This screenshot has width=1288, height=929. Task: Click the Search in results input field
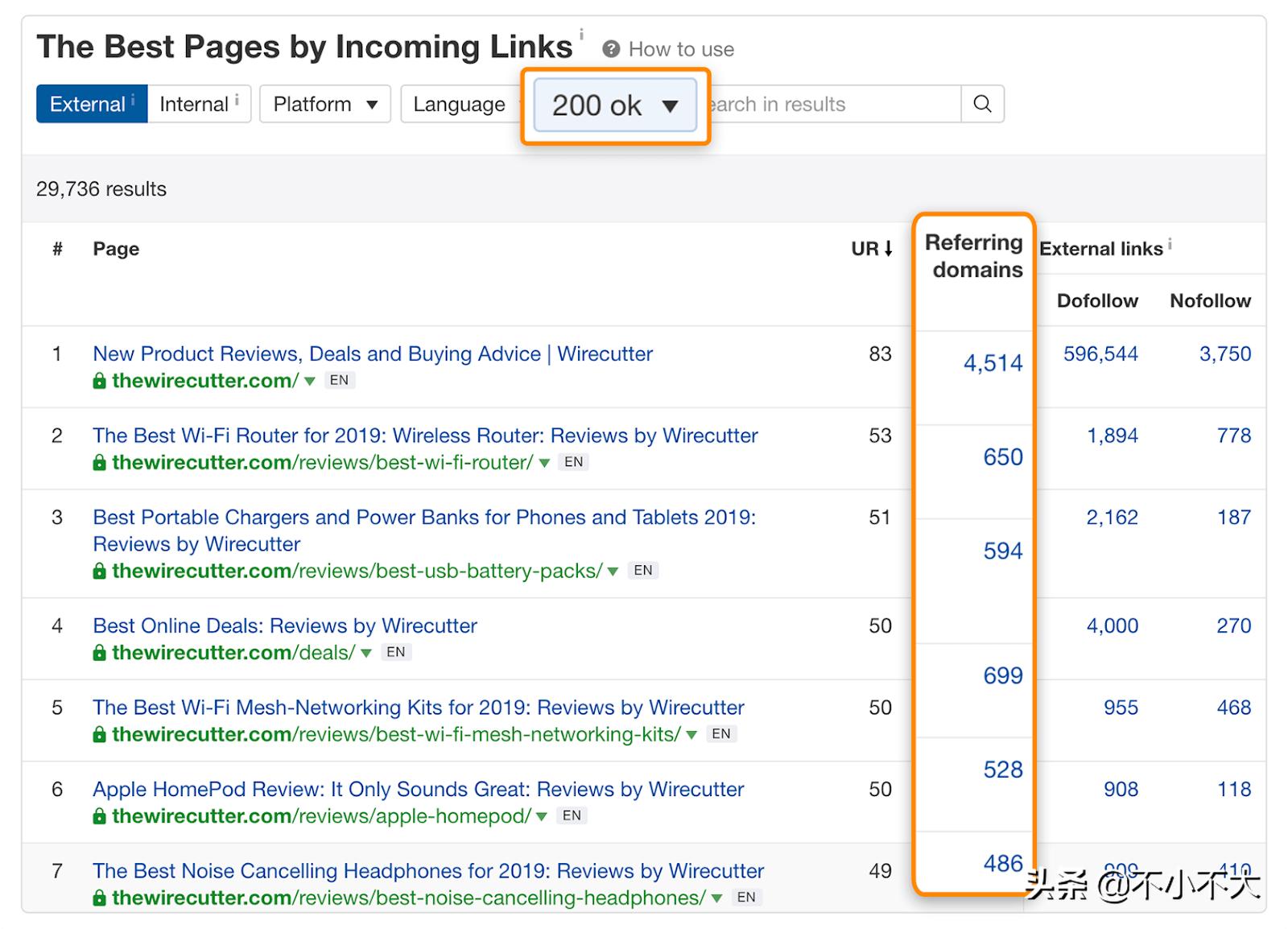(829, 104)
